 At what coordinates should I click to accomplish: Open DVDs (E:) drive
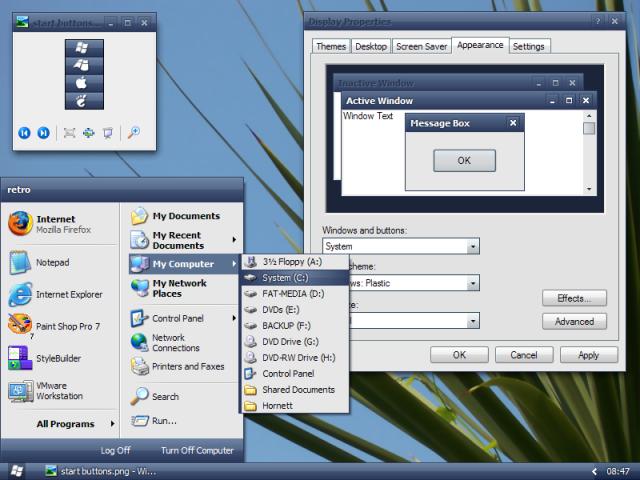(295, 310)
